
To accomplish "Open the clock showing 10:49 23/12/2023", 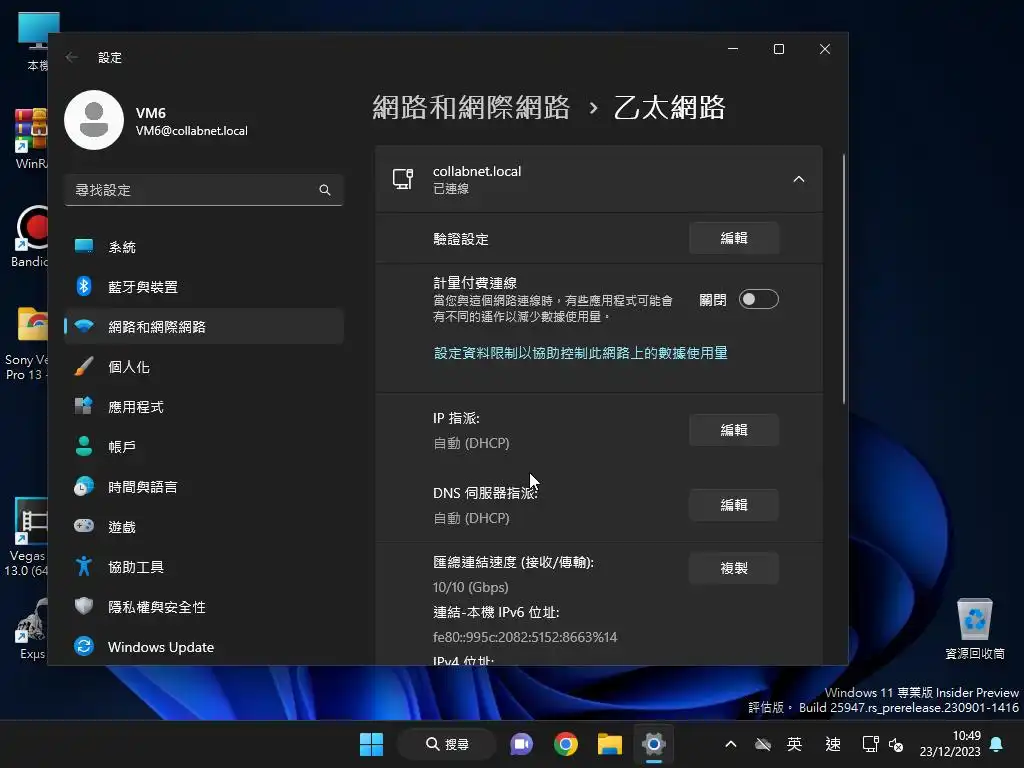I will coord(950,744).
